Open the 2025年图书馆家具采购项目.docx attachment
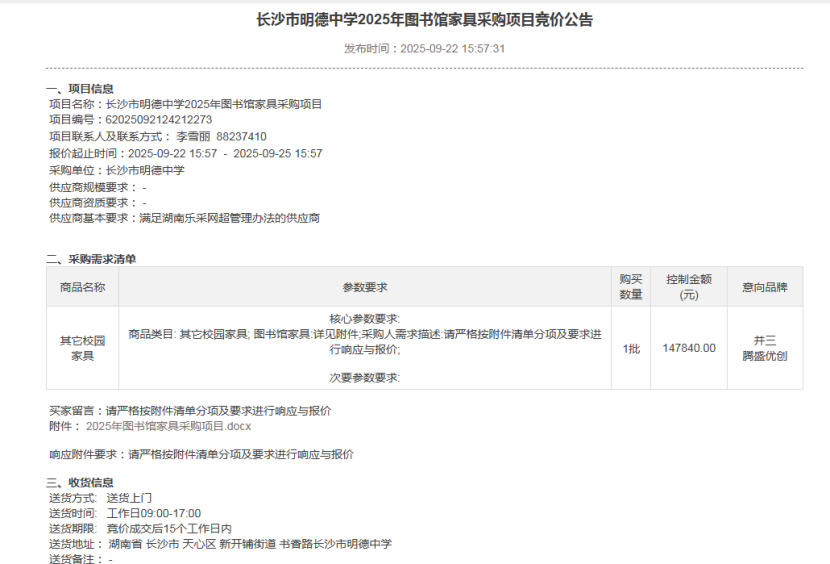The height and width of the screenshot is (564, 830). point(168,426)
